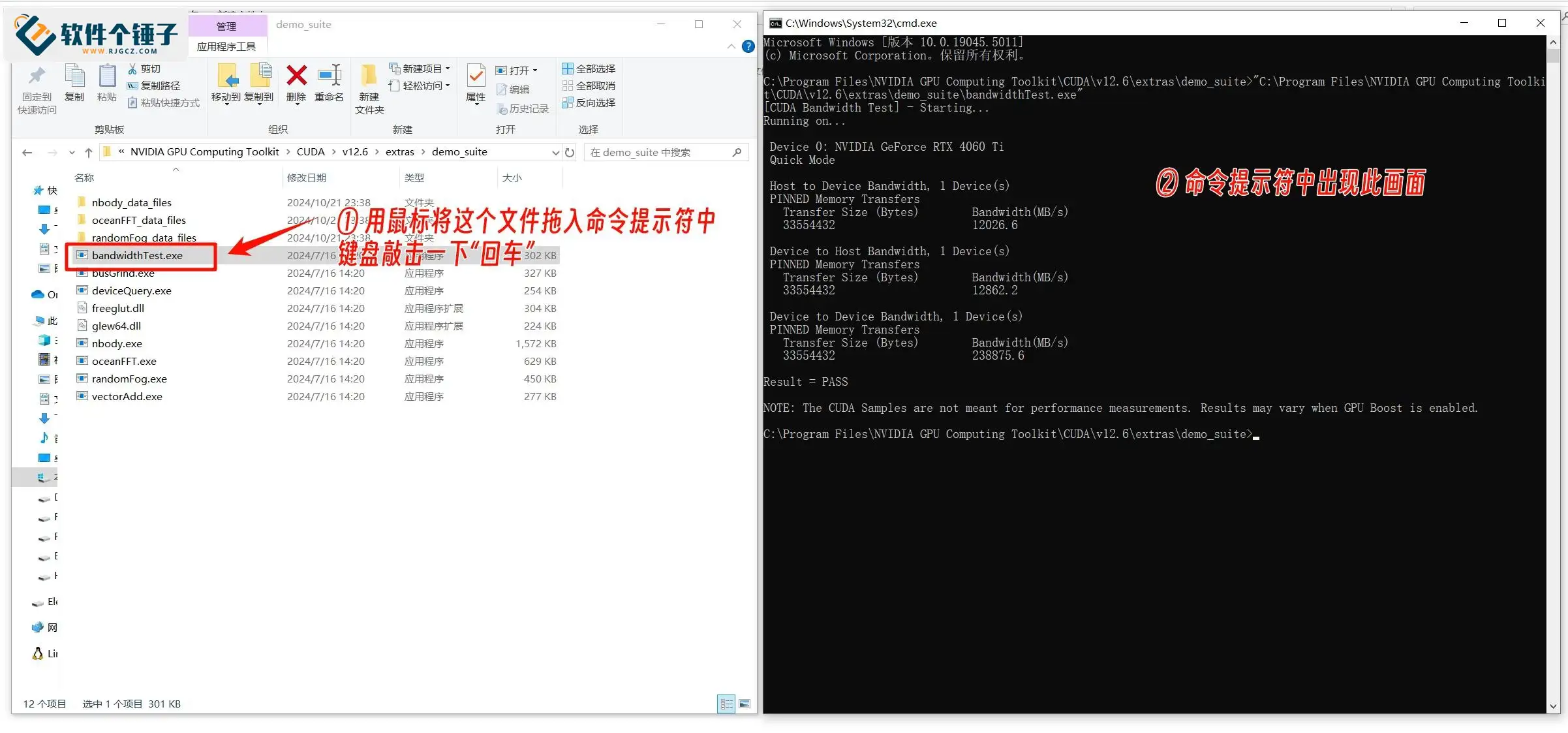Click the Linux penguin item in navigation pane
This screenshot has height=733, width=1568.
45,653
